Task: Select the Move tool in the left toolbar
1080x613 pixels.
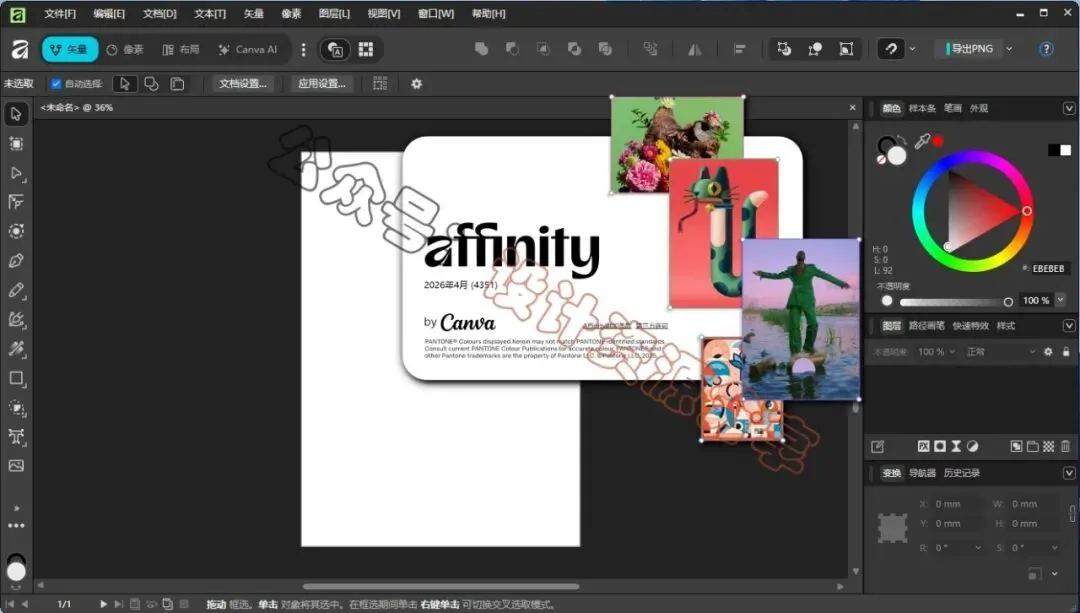Action: (16, 114)
